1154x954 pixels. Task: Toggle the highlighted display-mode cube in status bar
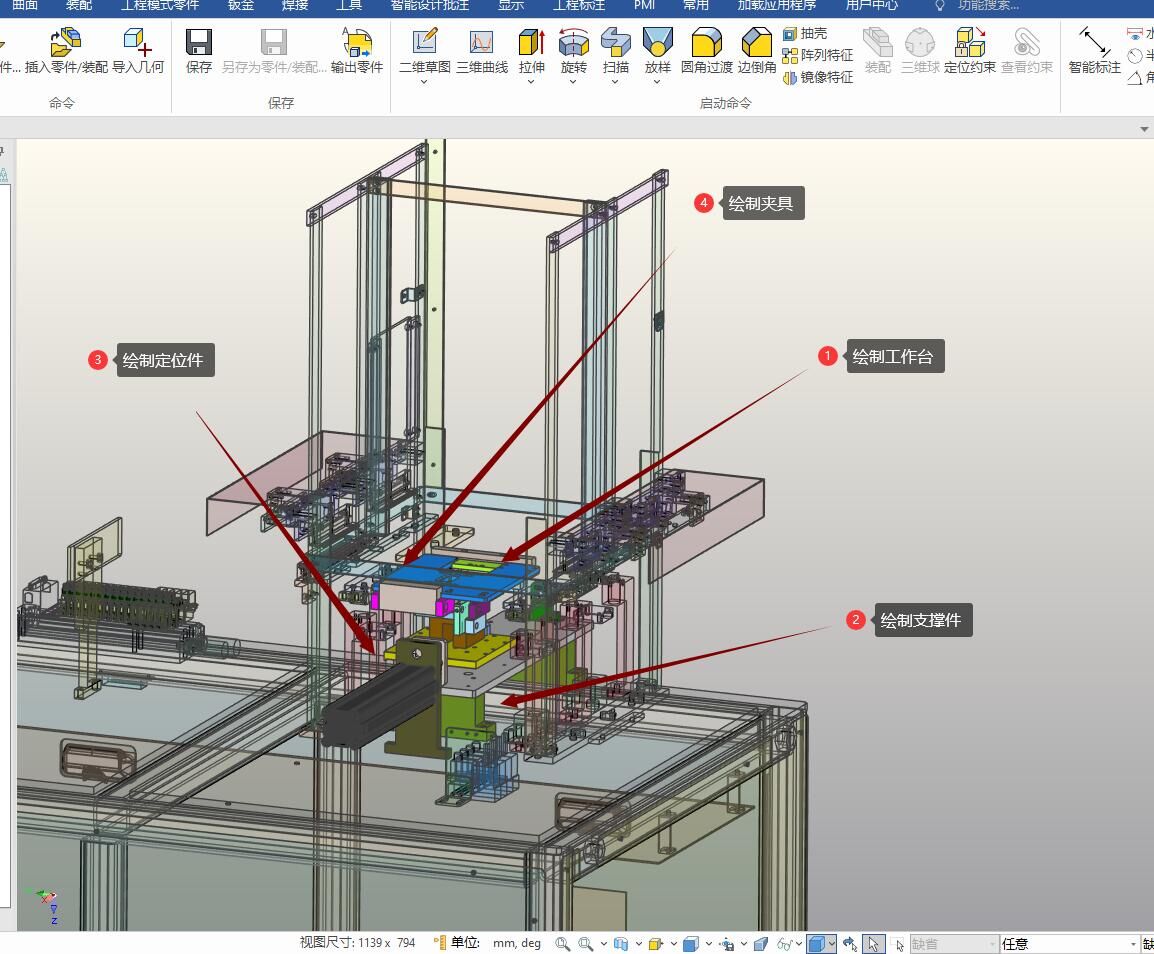tap(816, 944)
